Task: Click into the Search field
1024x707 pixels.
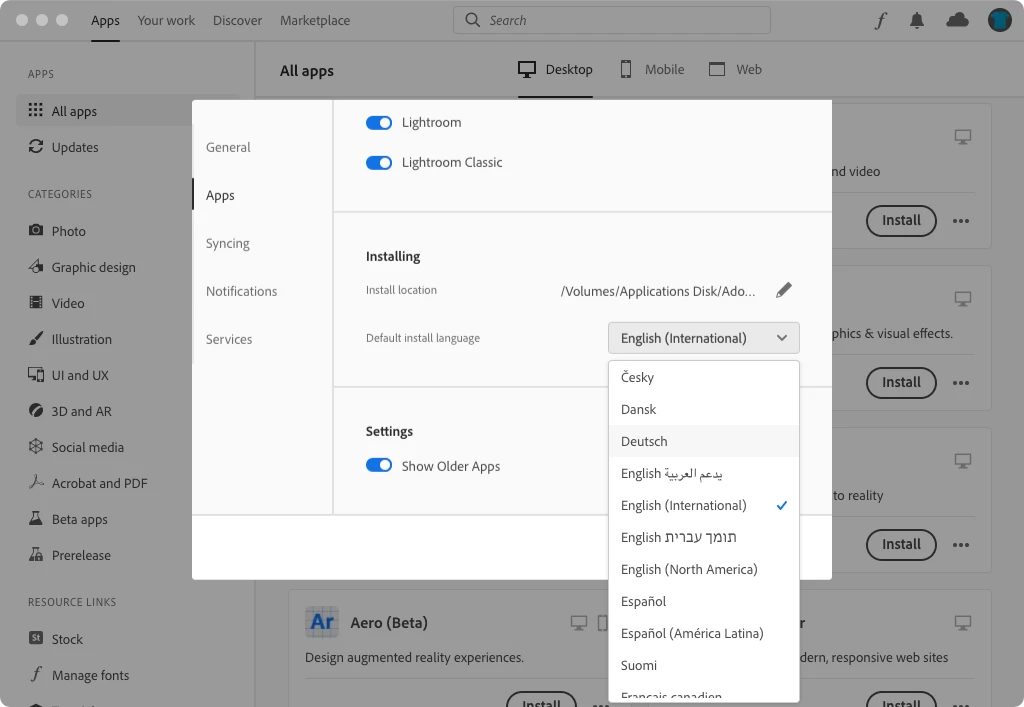Action: pyautogui.click(x=612, y=20)
